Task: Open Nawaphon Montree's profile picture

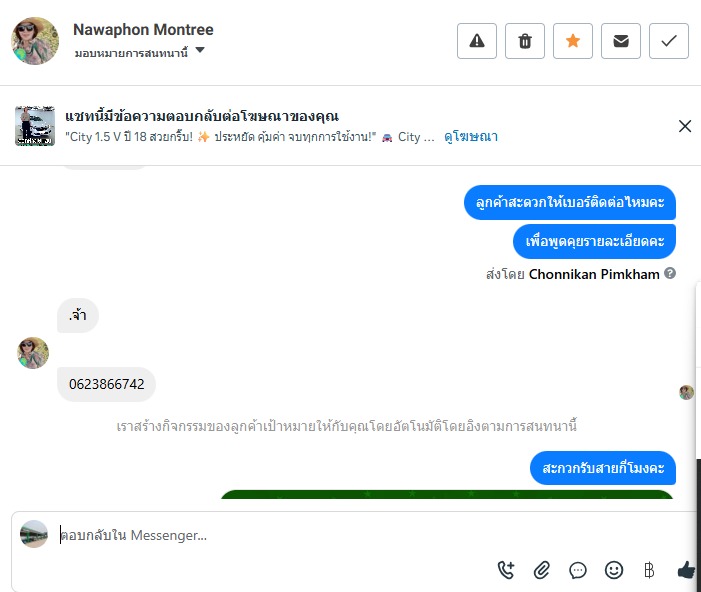Action: (35, 41)
